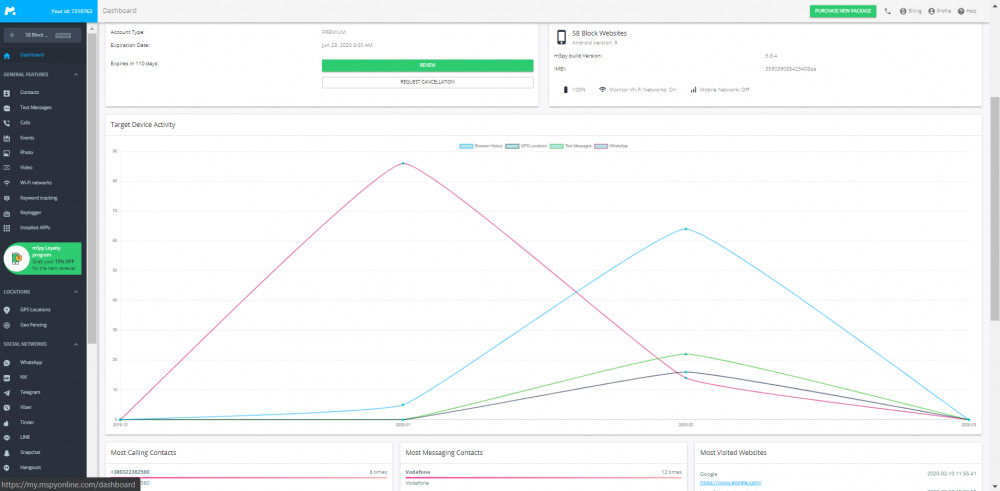Click Vodafone most messaging contact
Image resolution: width=1000 pixels, height=491 pixels.
[x=418, y=472]
